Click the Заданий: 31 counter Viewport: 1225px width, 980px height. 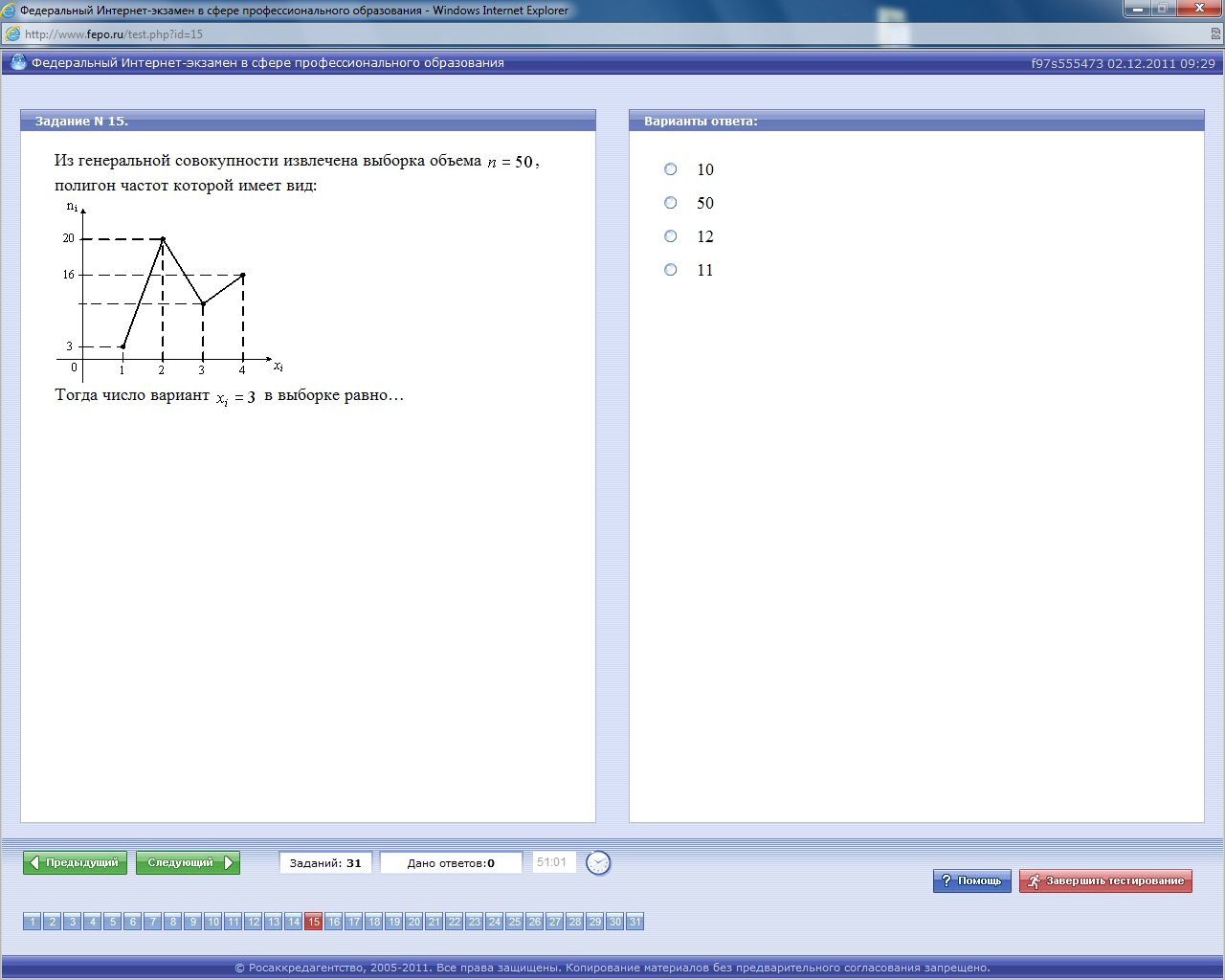point(326,862)
